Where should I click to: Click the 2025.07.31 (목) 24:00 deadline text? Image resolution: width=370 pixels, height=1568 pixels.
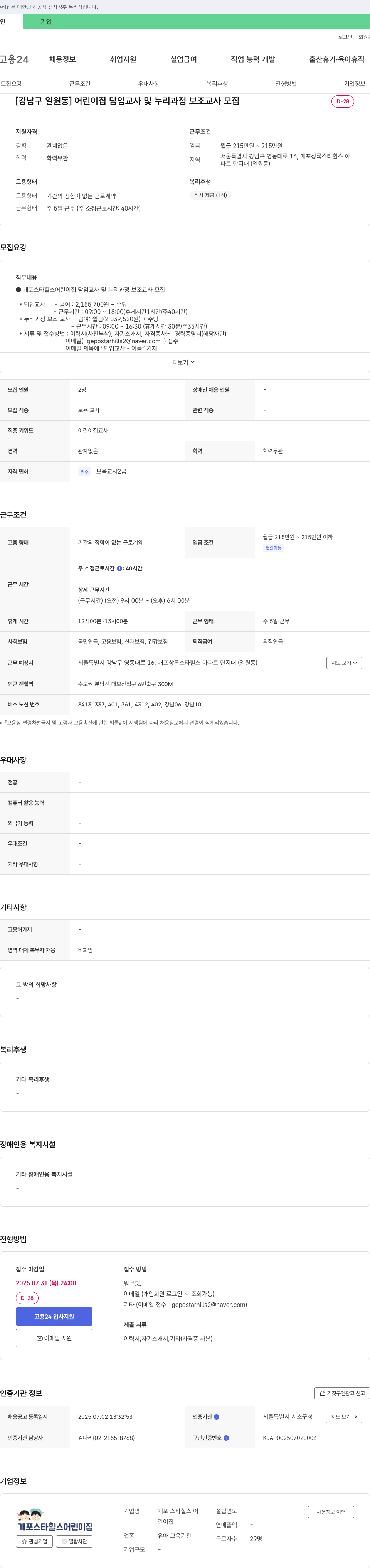45,1283
